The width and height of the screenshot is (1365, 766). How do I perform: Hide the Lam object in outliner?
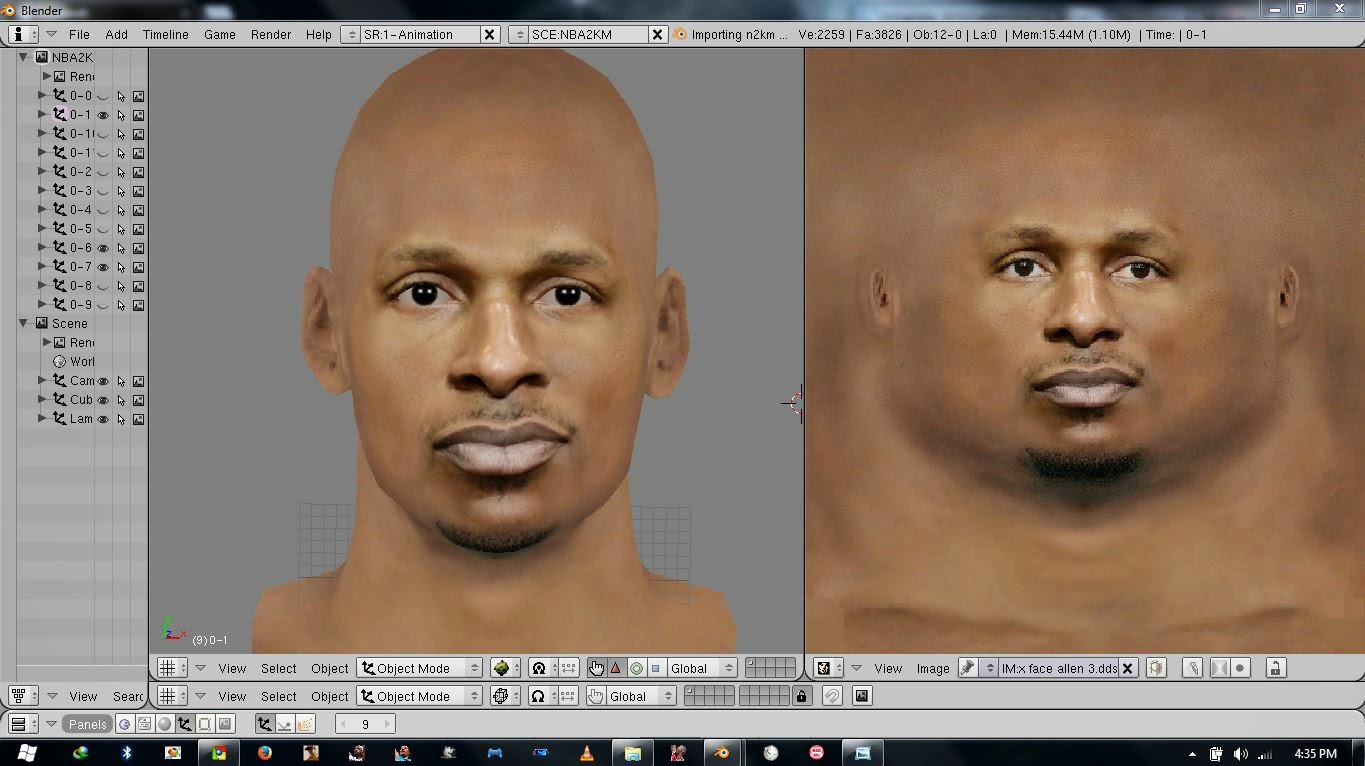tap(102, 419)
